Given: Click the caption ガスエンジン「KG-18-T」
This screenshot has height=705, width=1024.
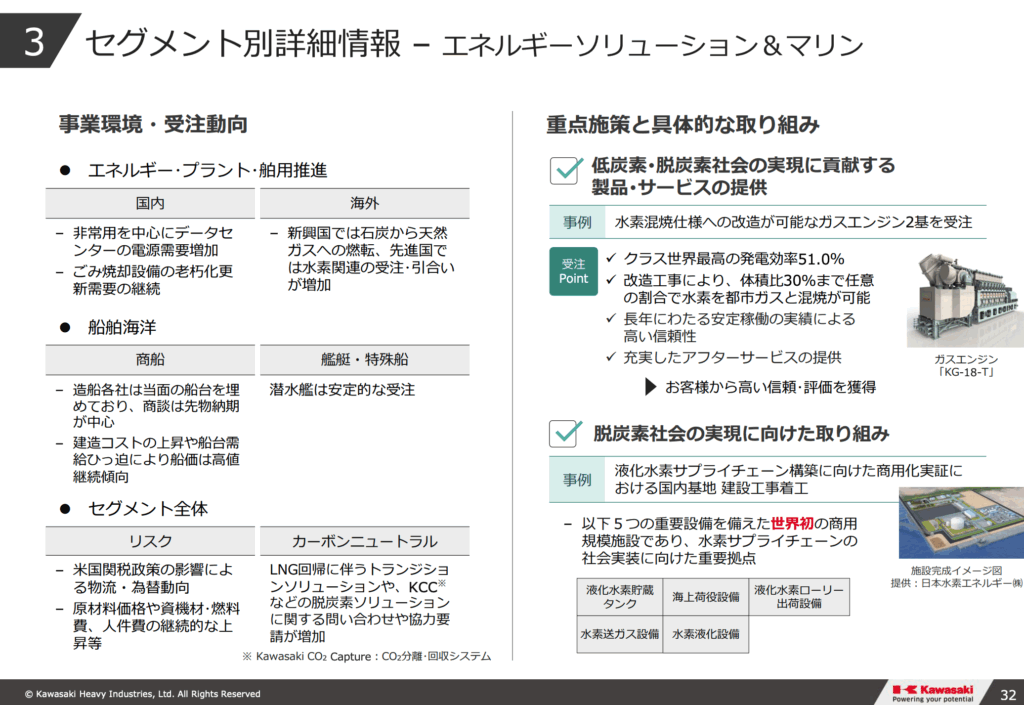Looking at the screenshot, I should click(966, 366).
